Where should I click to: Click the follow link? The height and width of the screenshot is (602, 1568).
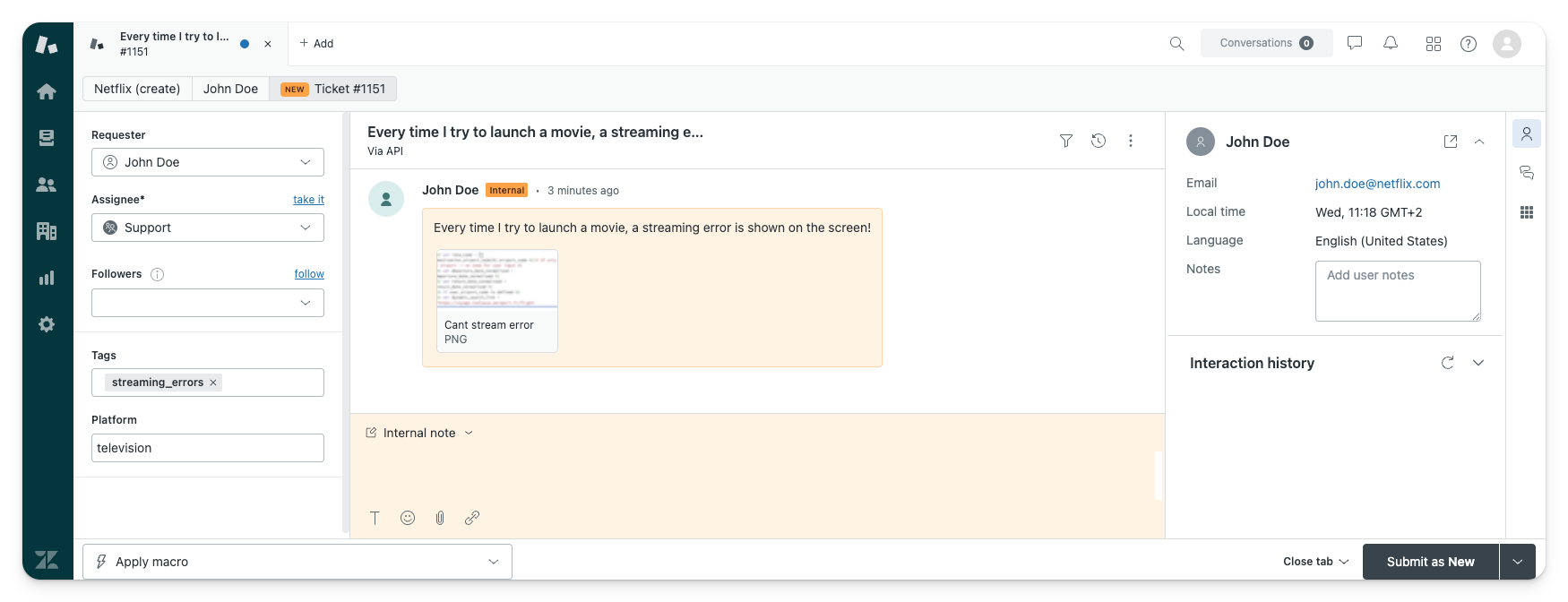(x=309, y=274)
